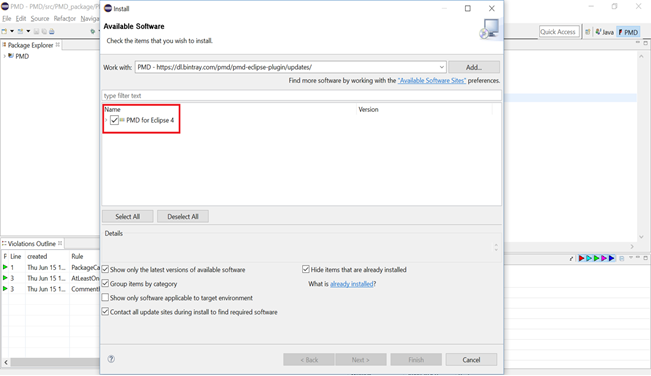651x376 pixels.
Task: Open the Source menu
Action: point(39,19)
